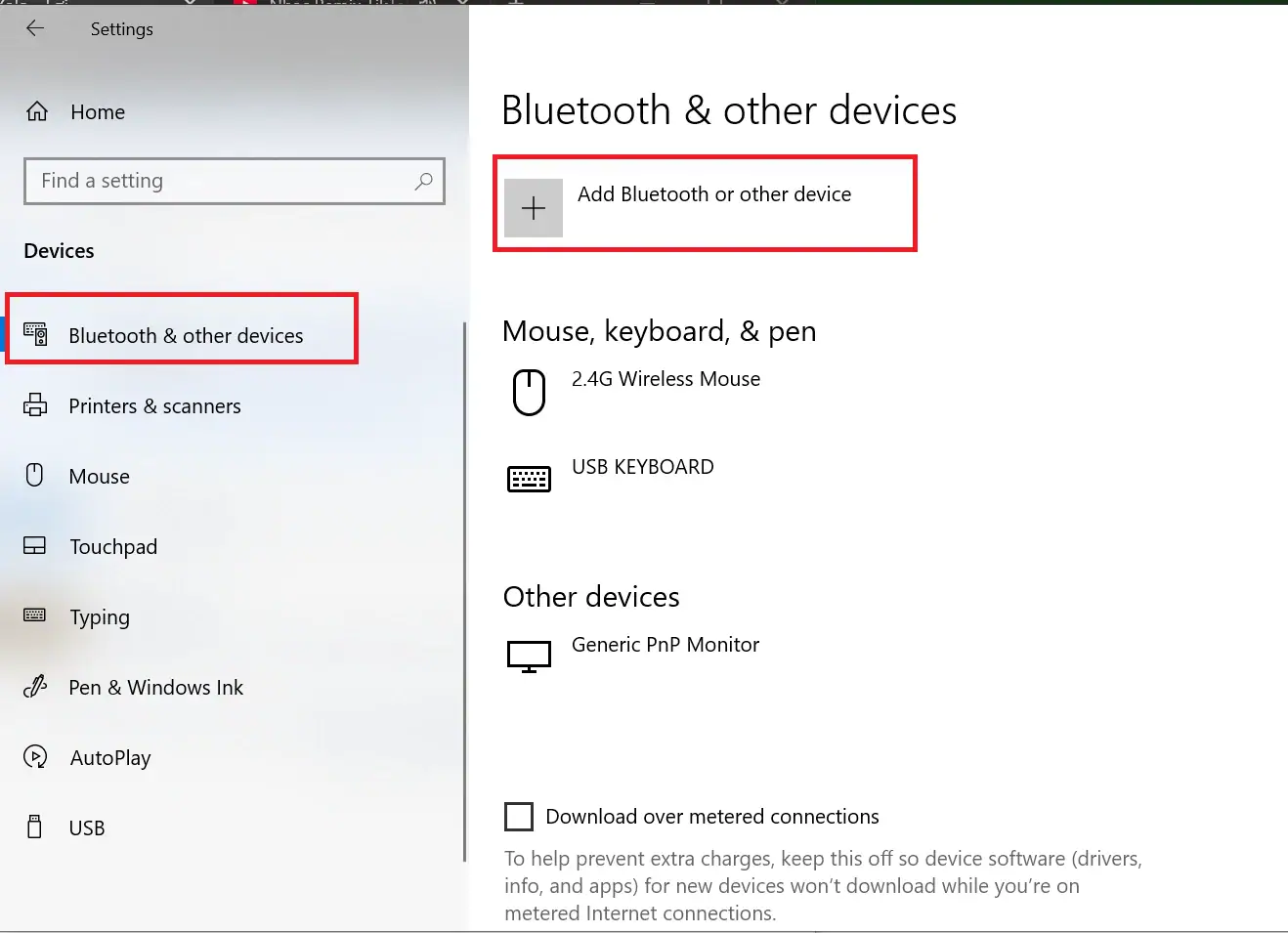Navigate to USB settings
The width and height of the screenshot is (1288, 933).
[86, 828]
